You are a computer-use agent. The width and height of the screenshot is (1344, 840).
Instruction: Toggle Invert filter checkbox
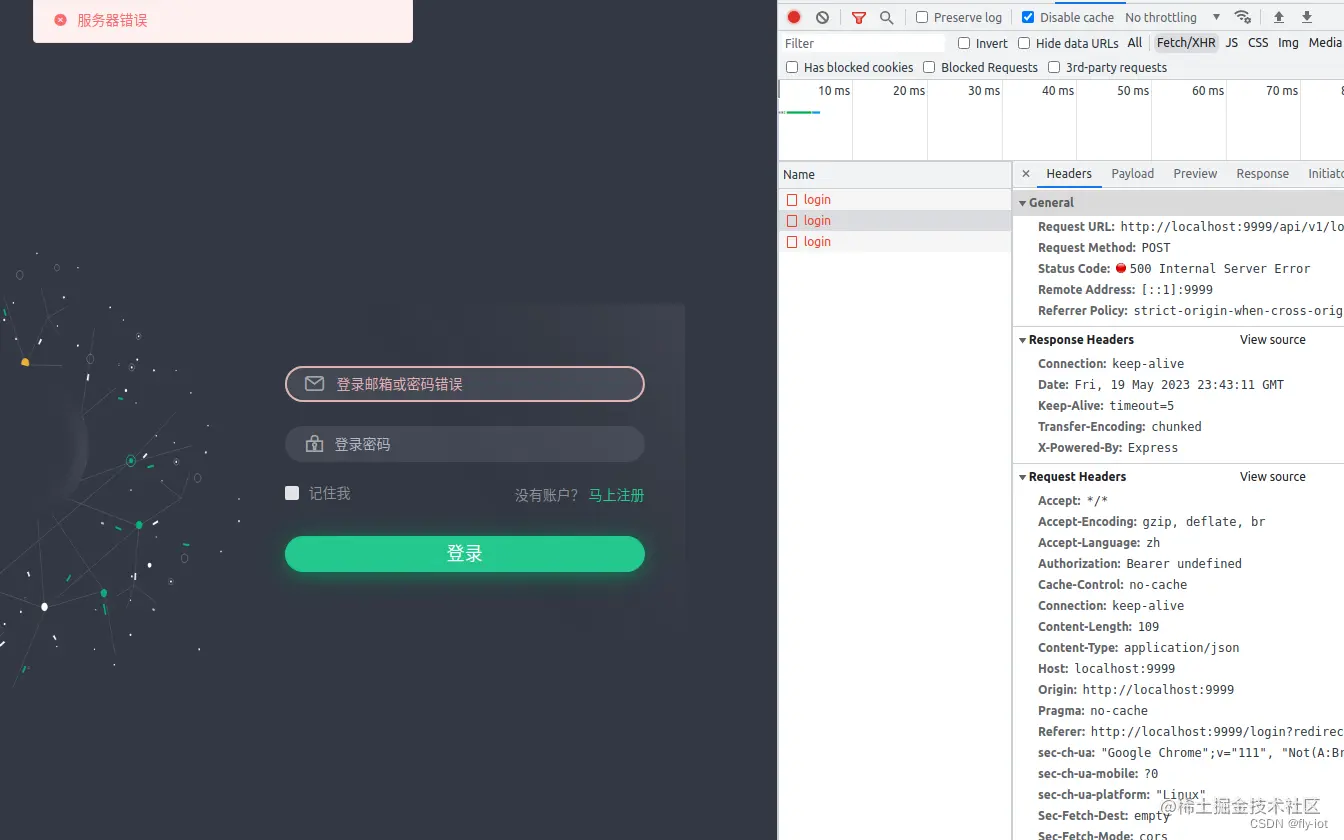click(964, 43)
